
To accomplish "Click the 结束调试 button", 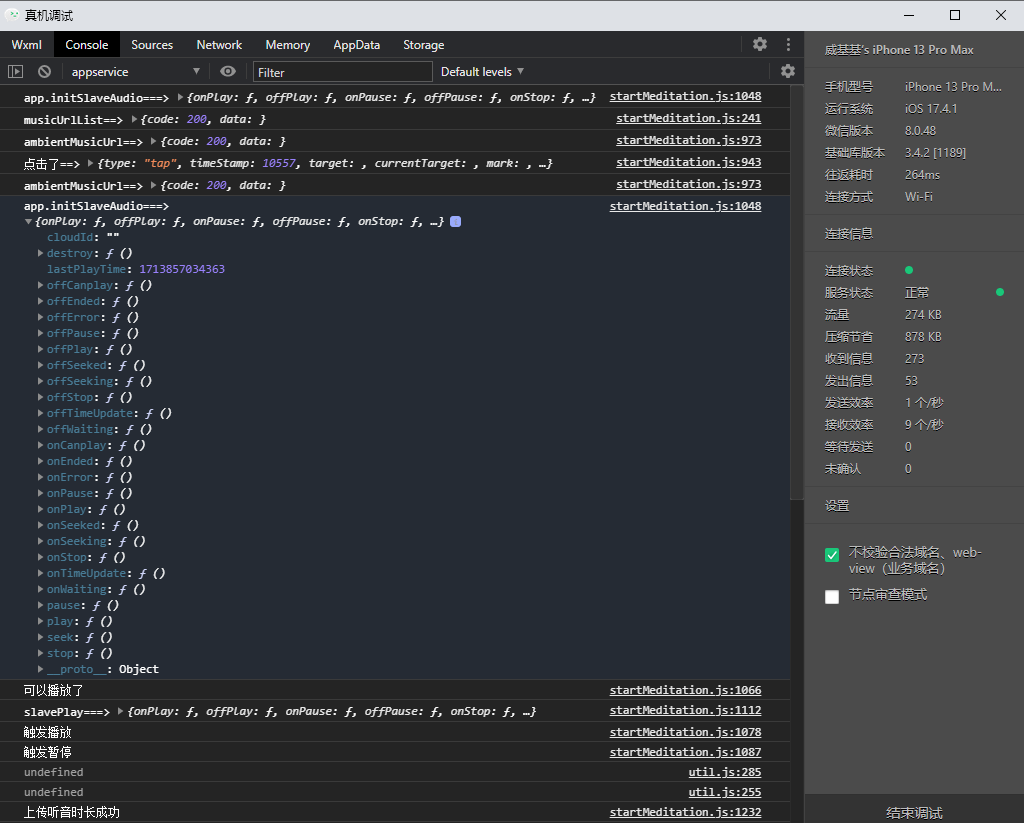I will click(914, 812).
